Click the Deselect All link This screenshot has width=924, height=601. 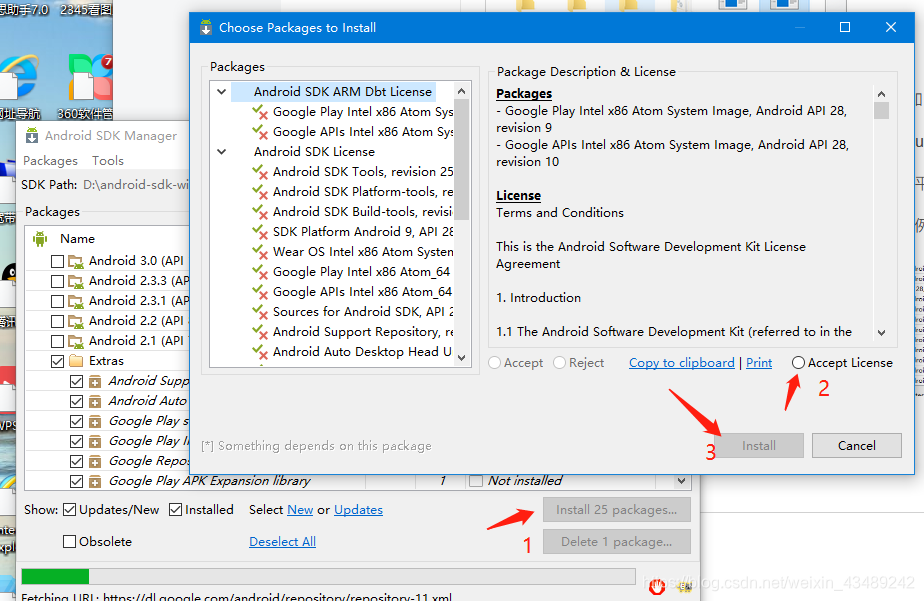tap(282, 541)
